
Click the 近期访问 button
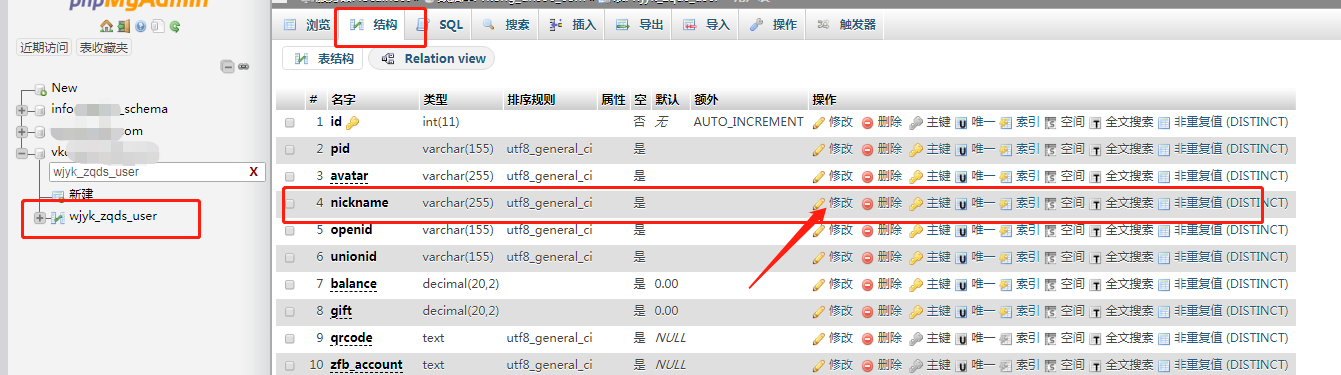pyautogui.click(x=45, y=48)
